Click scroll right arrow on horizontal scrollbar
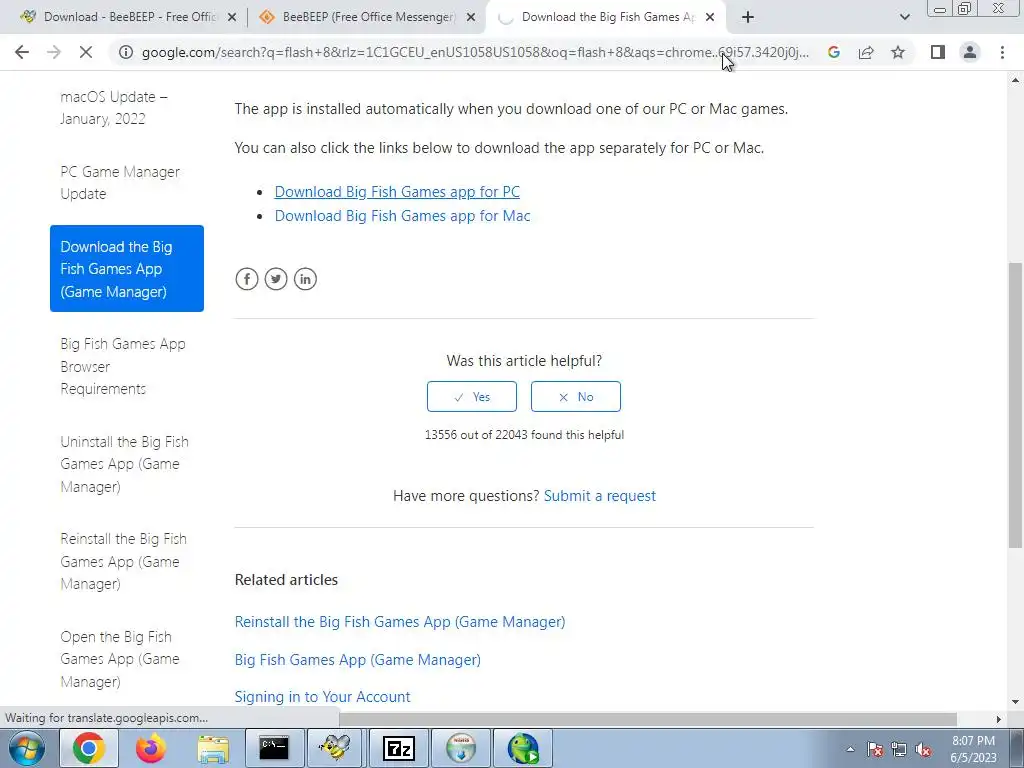1024x768 pixels. pyautogui.click(x=998, y=719)
